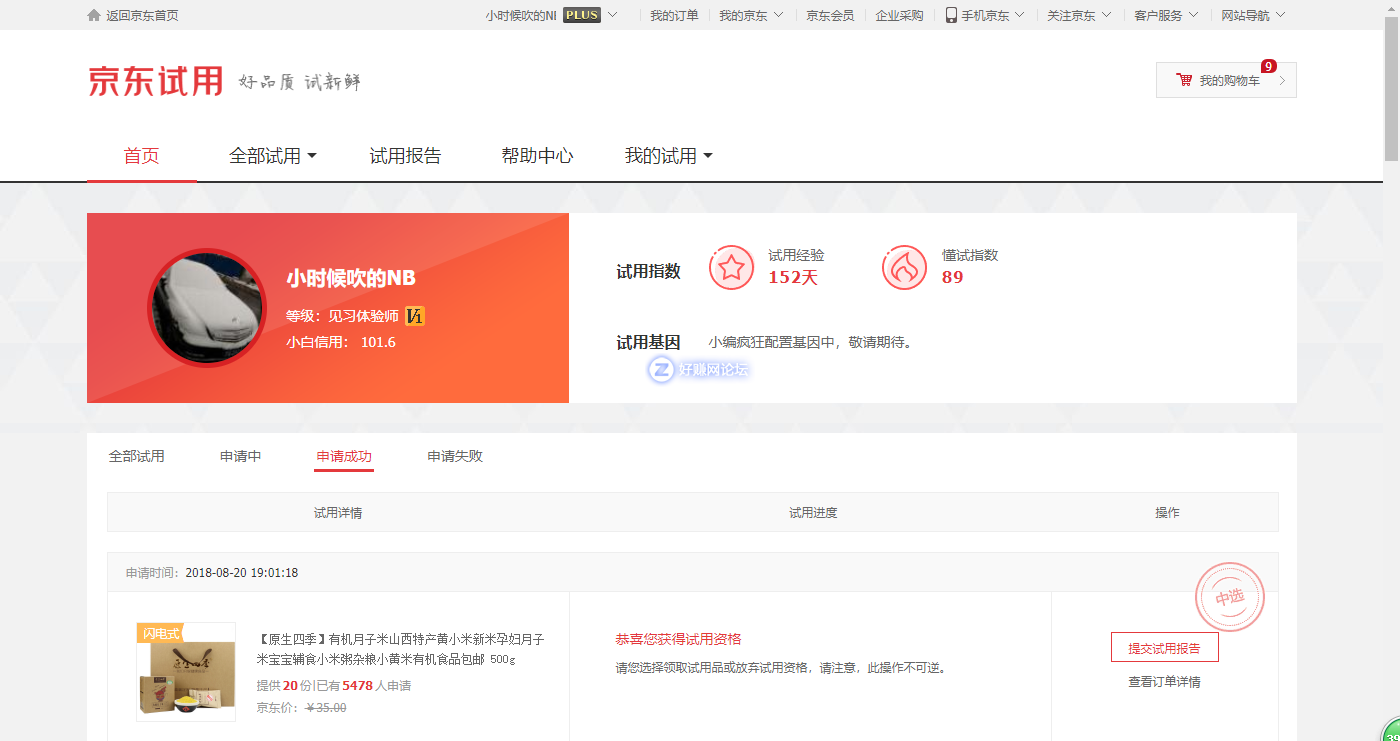Click 恭喜您获得试用资格 status text
The height and width of the screenshot is (741, 1400).
(678, 639)
